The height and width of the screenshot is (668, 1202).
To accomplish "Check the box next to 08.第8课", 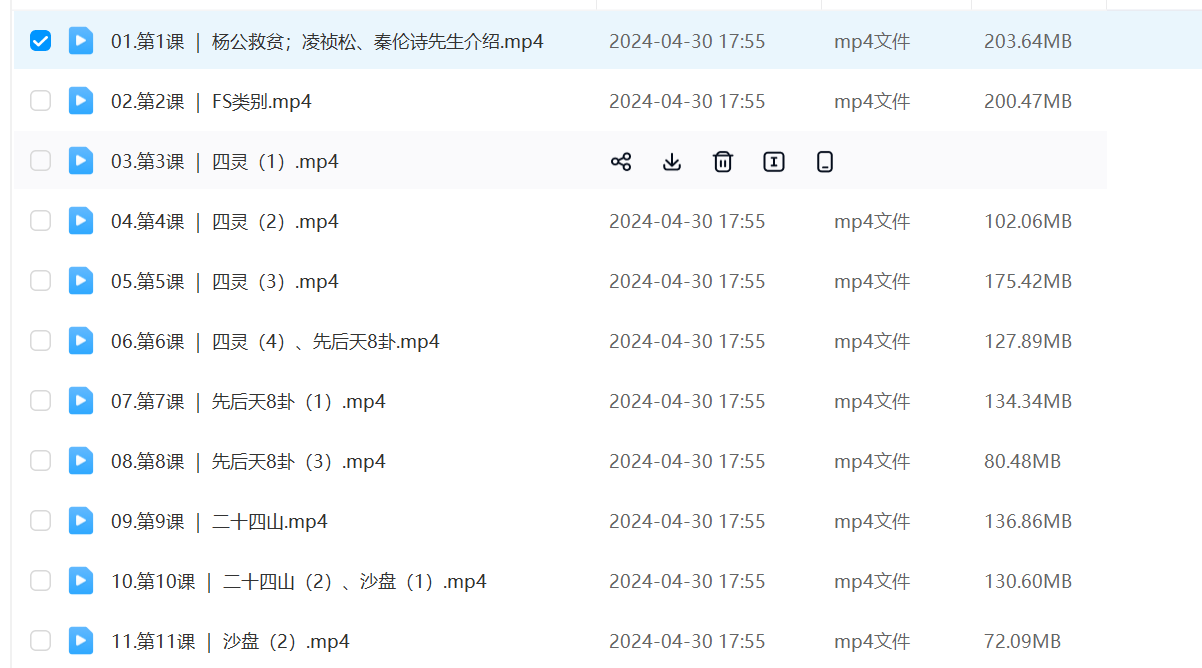I will 40,461.
